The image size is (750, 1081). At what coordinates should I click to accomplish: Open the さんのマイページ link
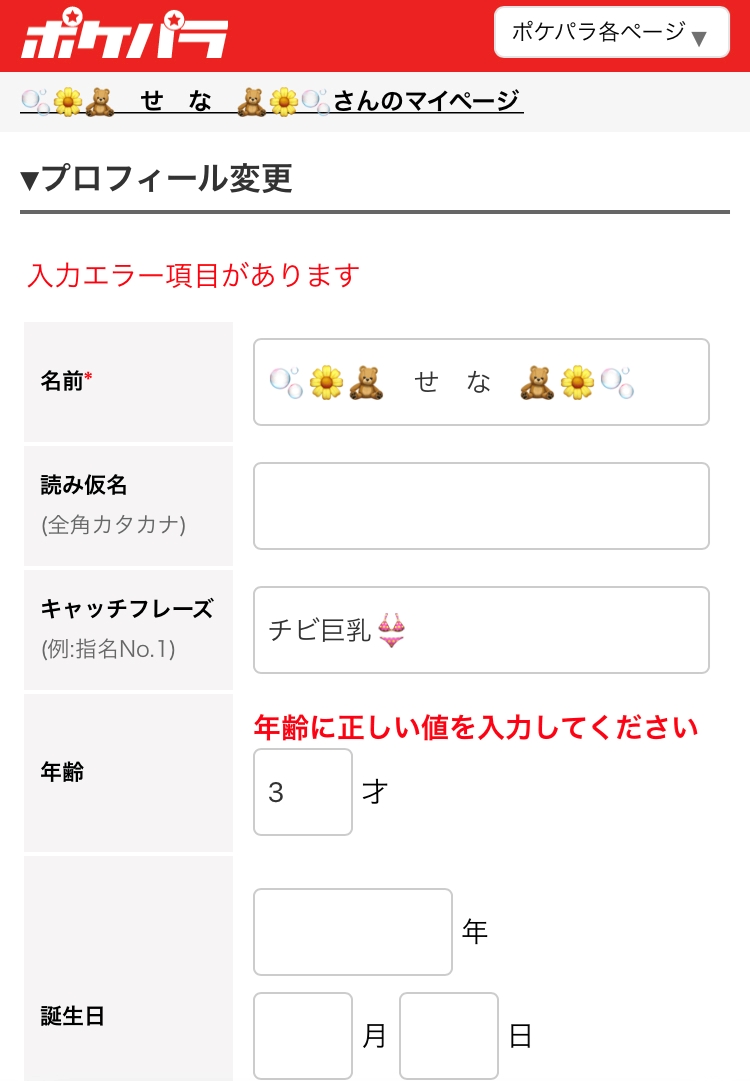click(x=427, y=101)
